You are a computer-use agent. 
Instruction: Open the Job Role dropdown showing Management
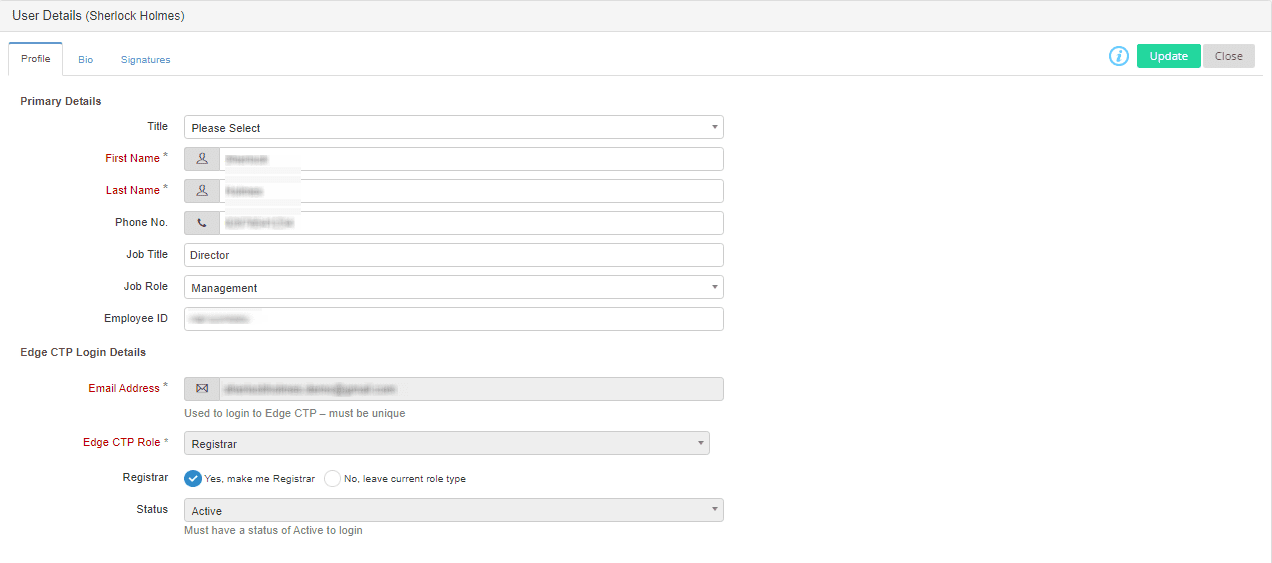pos(454,287)
